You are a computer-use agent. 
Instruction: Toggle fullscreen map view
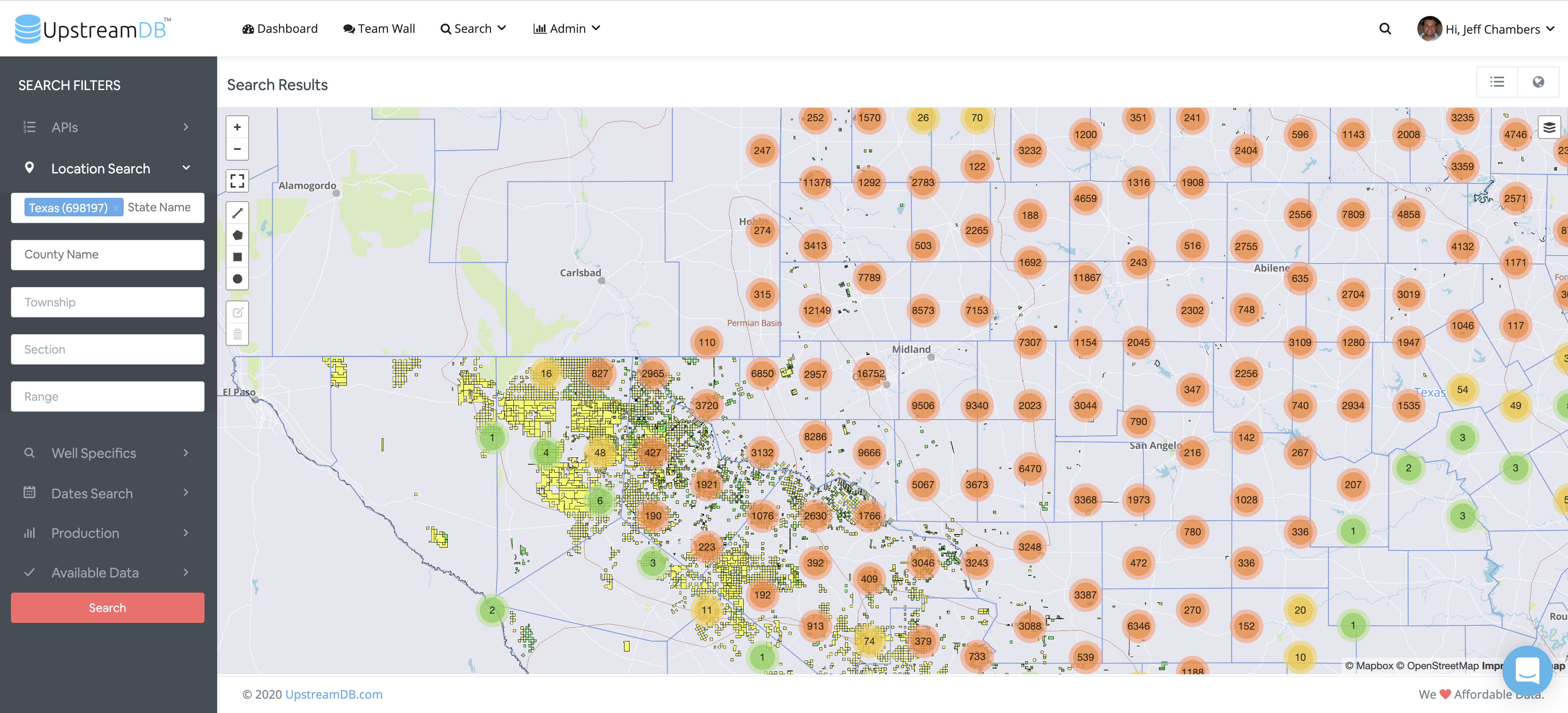click(237, 181)
